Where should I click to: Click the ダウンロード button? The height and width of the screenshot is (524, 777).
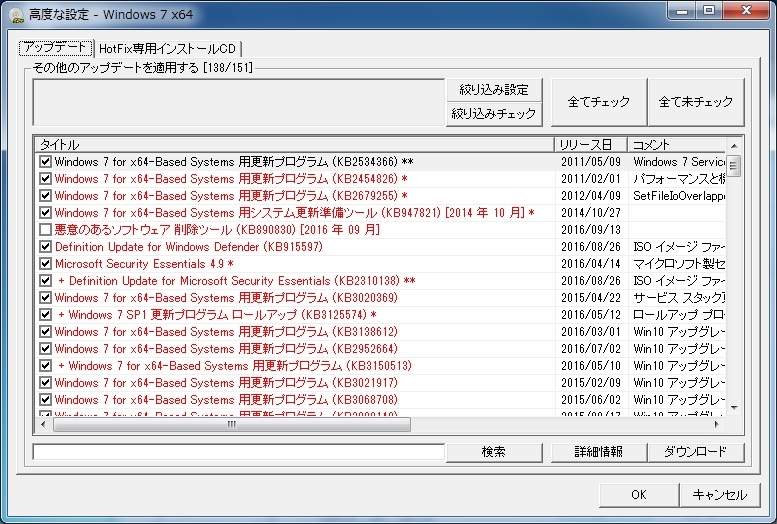(x=696, y=452)
